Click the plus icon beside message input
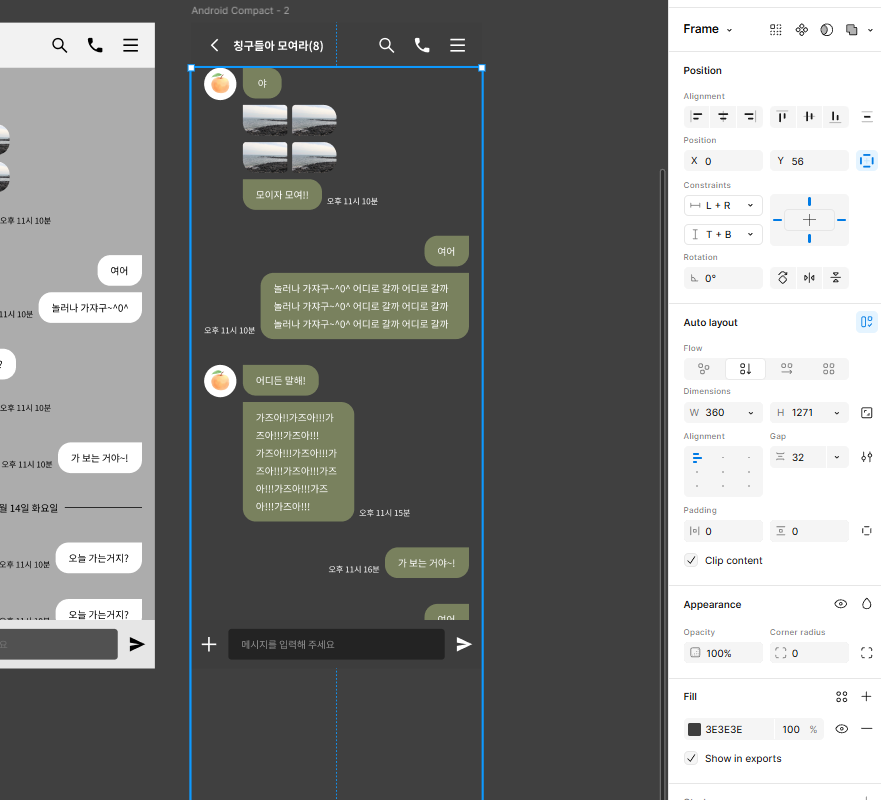 point(209,644)
